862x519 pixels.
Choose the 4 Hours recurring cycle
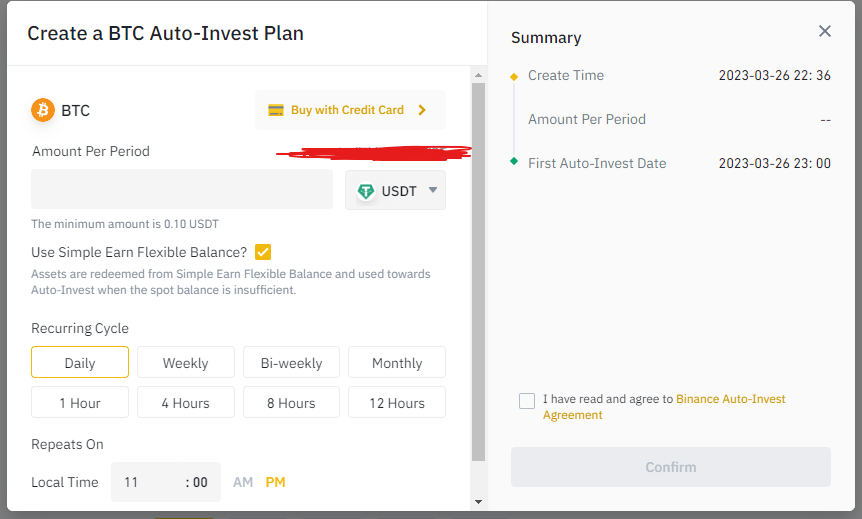click(x=186, y=402)
